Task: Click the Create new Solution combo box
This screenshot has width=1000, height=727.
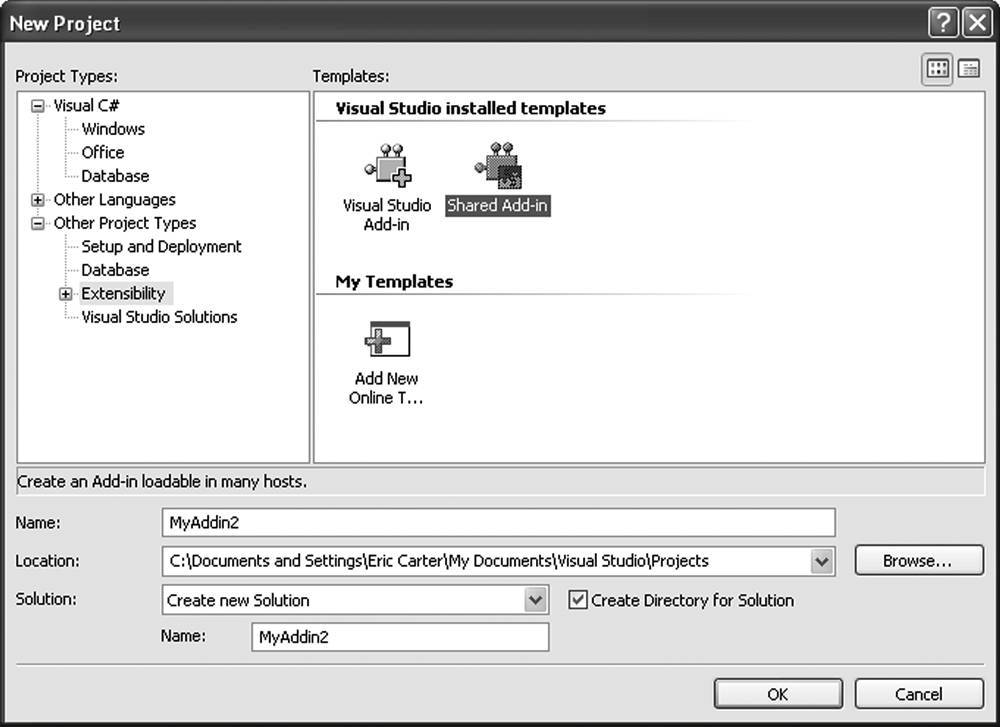Action: click(355, 600)
